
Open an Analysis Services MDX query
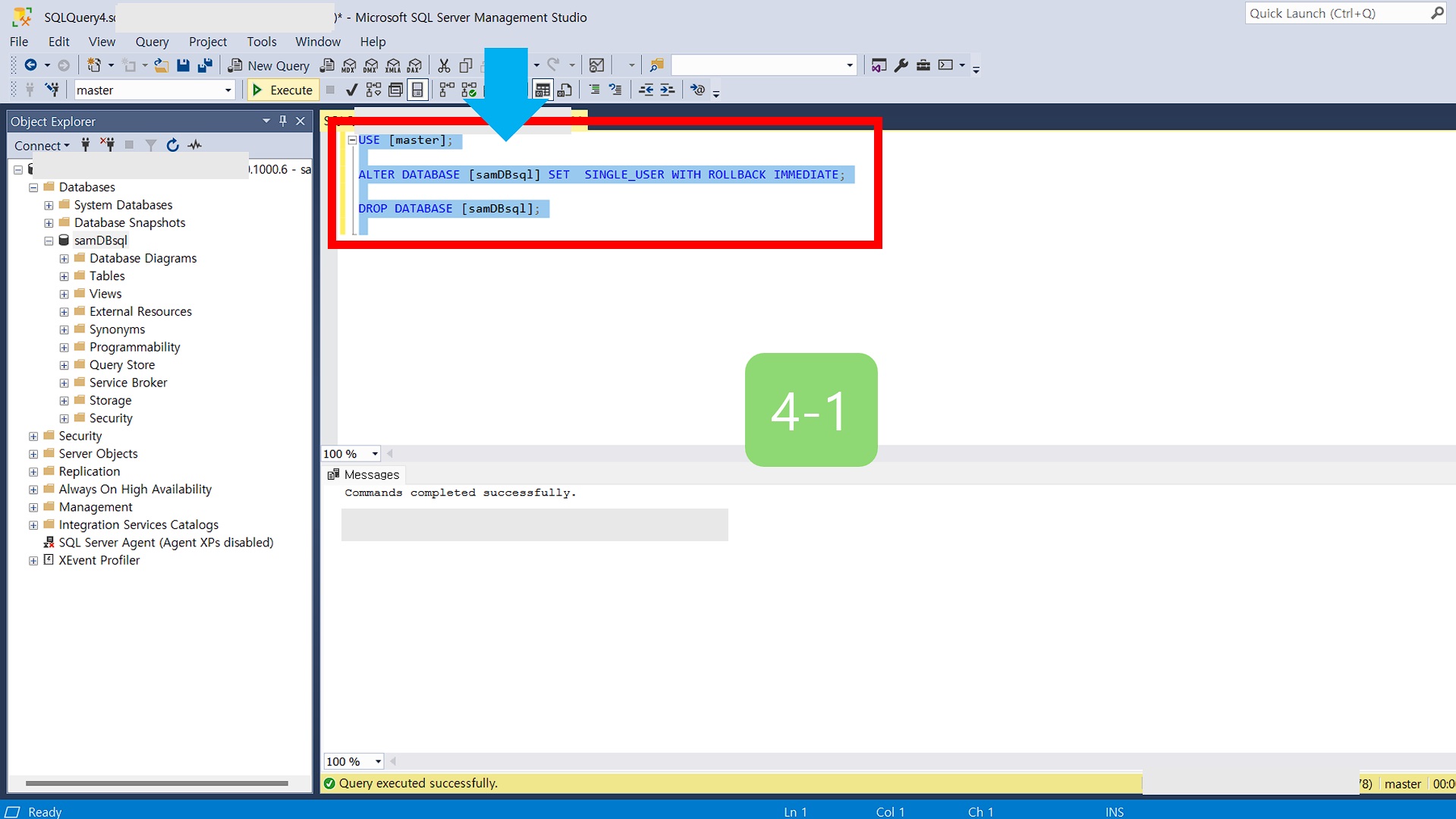tap(349, 65)
